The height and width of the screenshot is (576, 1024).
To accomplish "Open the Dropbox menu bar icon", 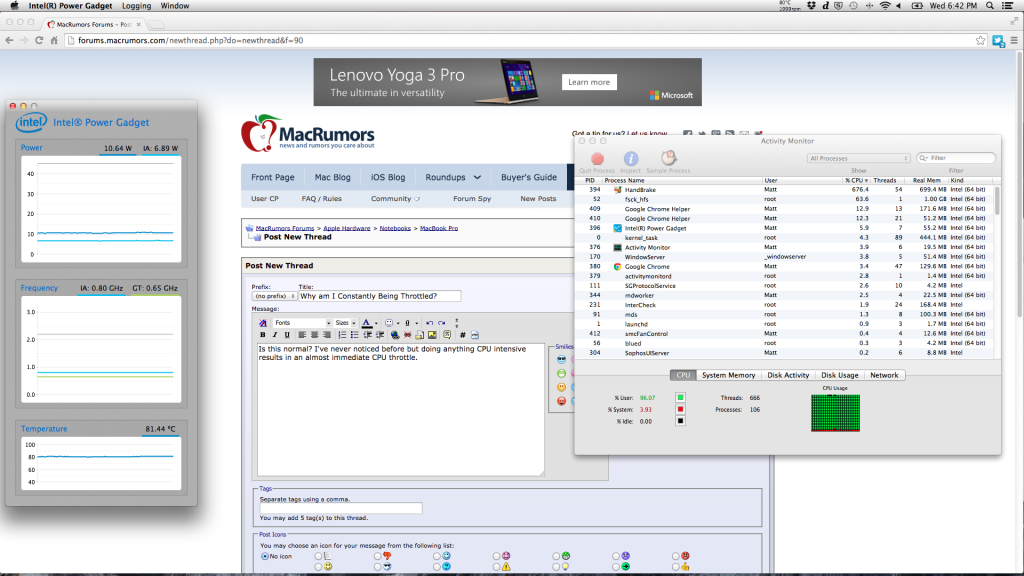I will (x=811, y=6).
